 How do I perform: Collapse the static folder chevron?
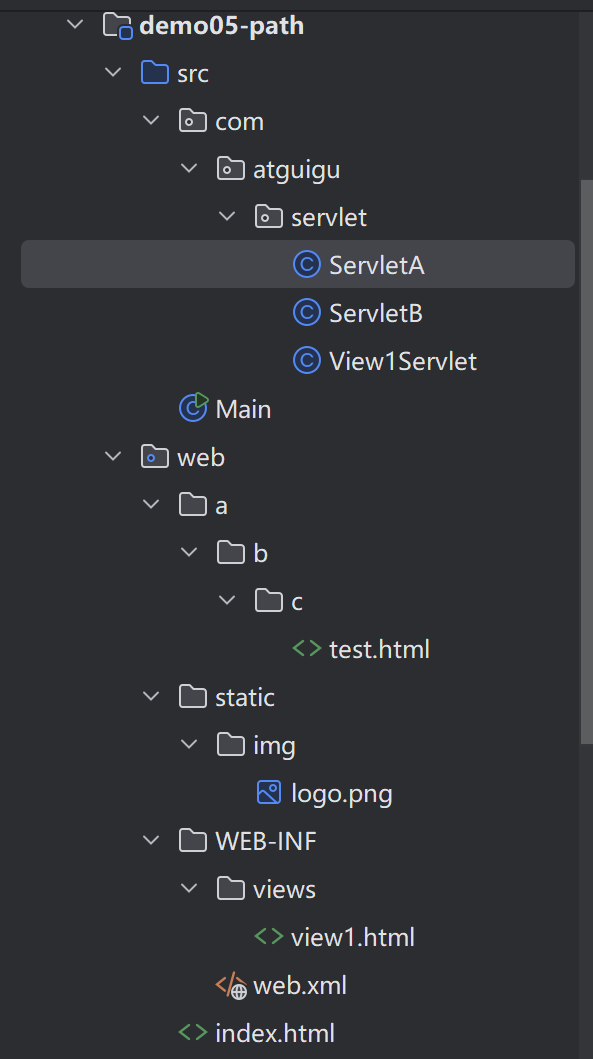151,696
